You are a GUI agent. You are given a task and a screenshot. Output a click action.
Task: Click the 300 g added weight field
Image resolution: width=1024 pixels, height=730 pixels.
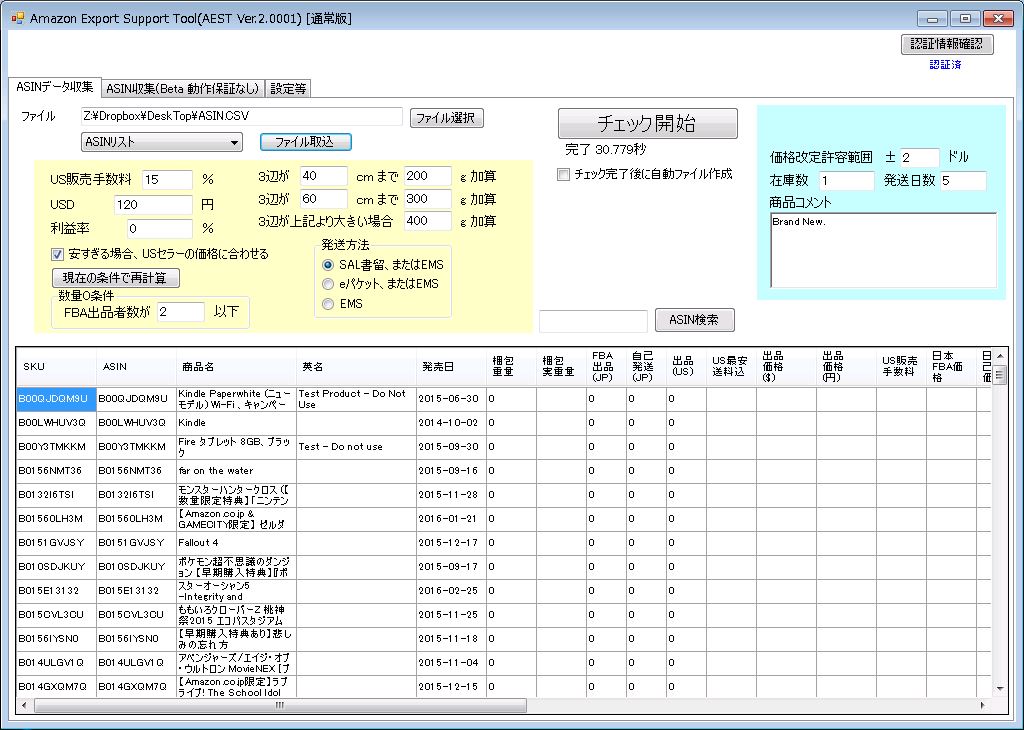coord(428,199)
